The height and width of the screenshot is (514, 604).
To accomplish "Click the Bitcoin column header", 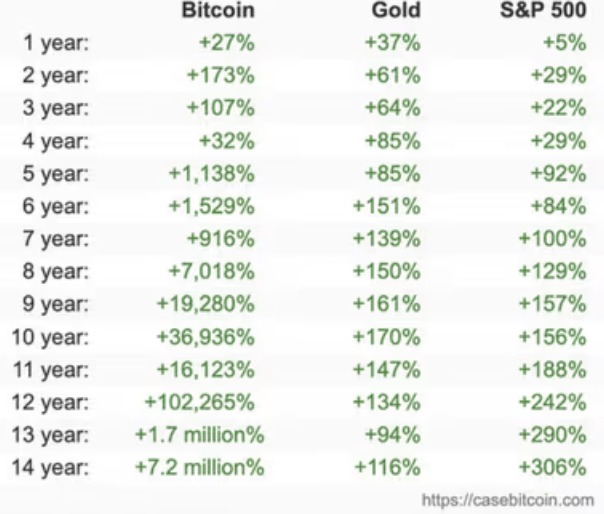I will pyautogui.click(x=219, y=11).
